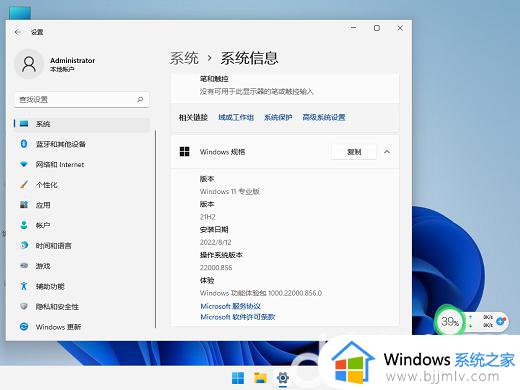Open the 域或工作组 link
The image size is (520, 390).
click(x=236, y=117)
